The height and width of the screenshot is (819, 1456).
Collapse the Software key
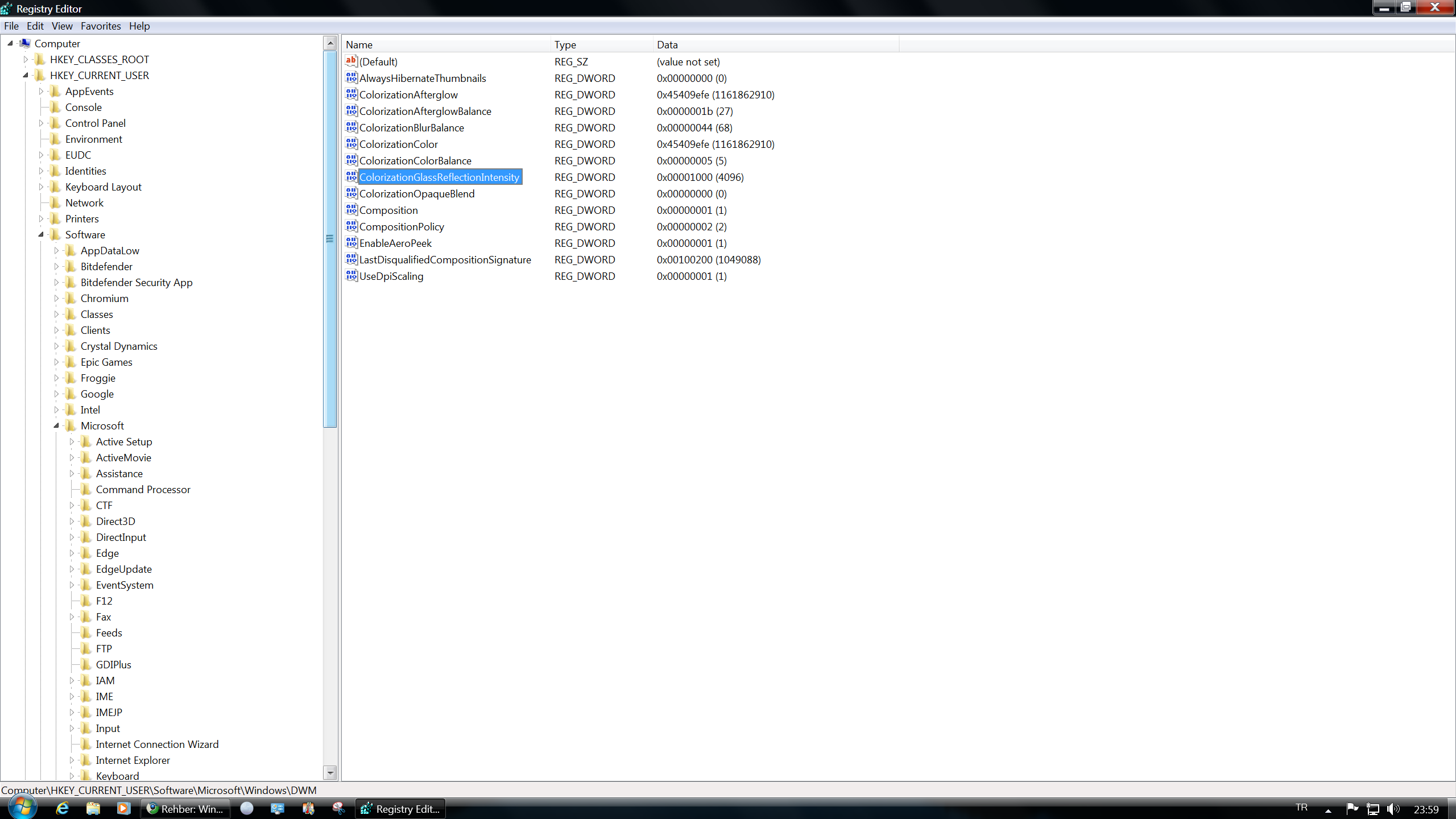click(41, 234)
